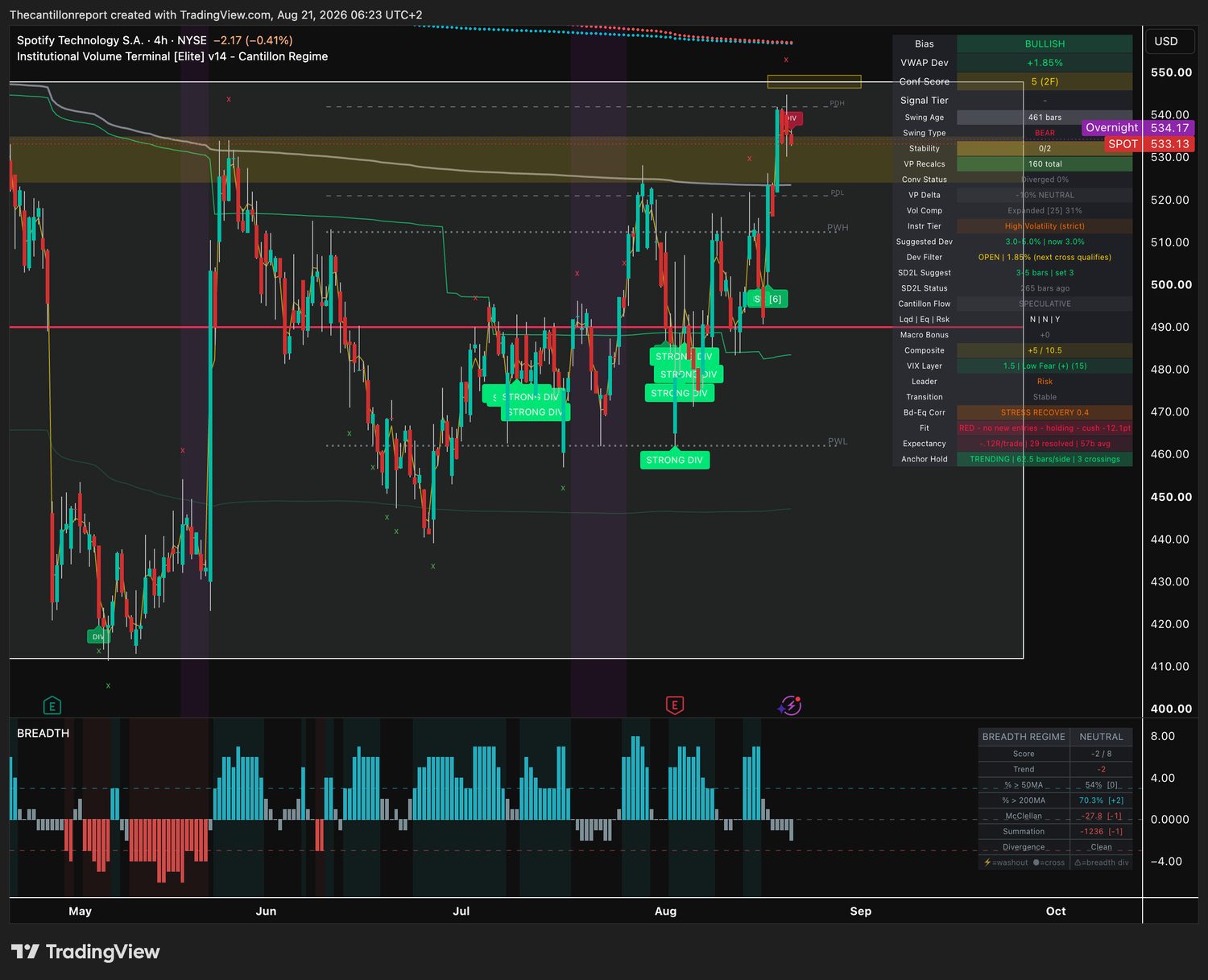The image size is (1208, 980).
Task: Click the Composite +5 / 10.5 value
Action: (1045, 350)
